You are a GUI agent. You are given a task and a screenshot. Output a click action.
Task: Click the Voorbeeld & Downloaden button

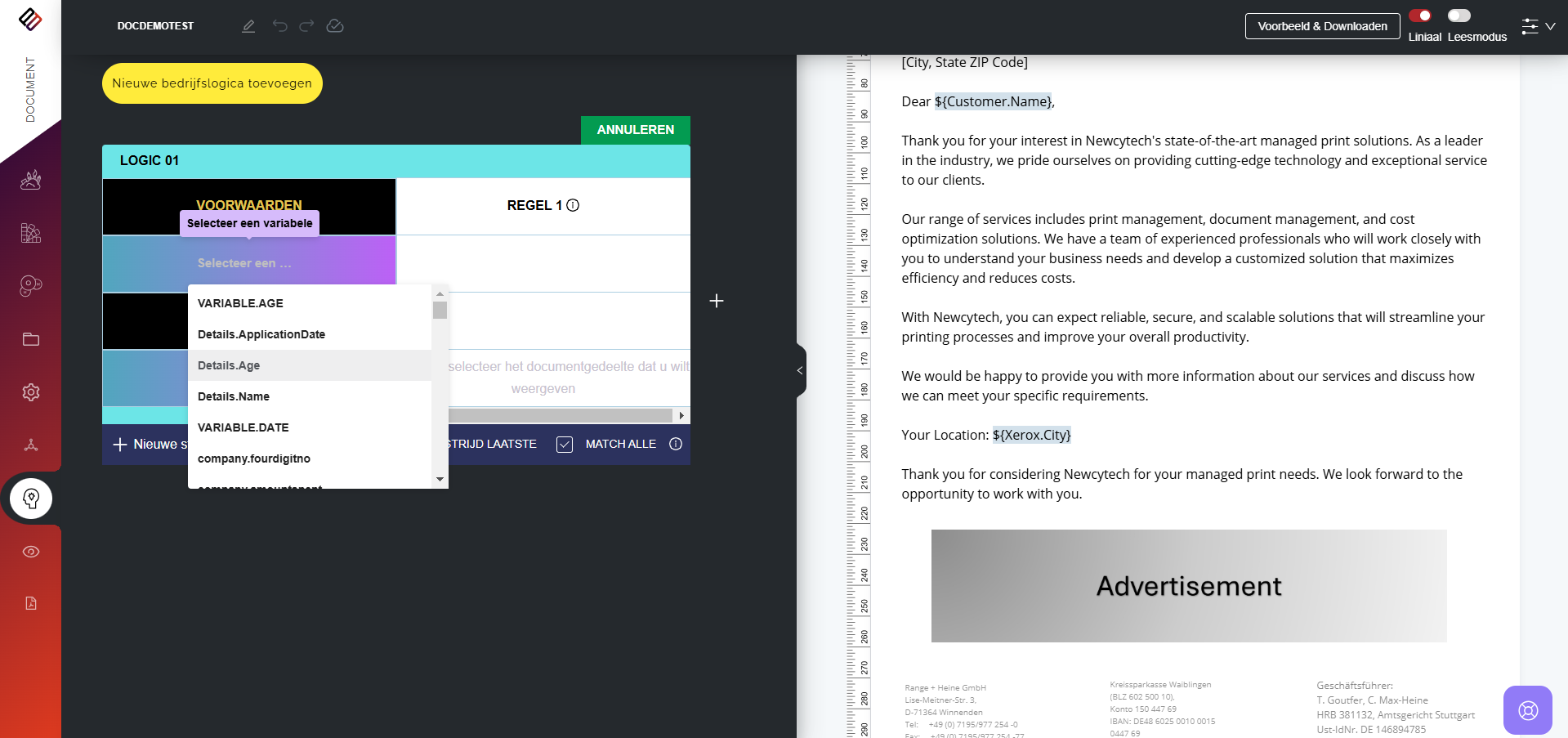coord(1322,26)
